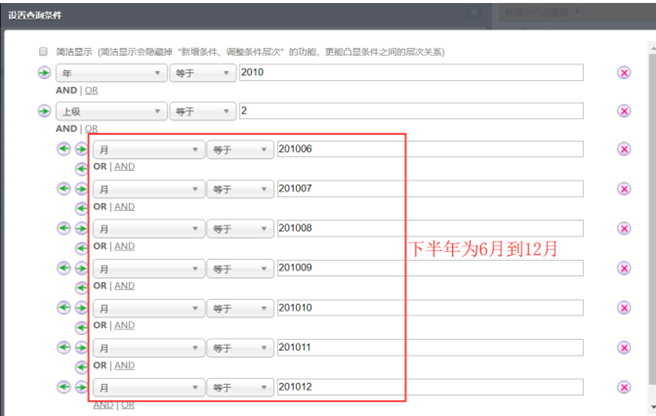Click the left arrow beside OR | AND under 201009
Screen dimensions: 656x416
[x=81, y=288]
